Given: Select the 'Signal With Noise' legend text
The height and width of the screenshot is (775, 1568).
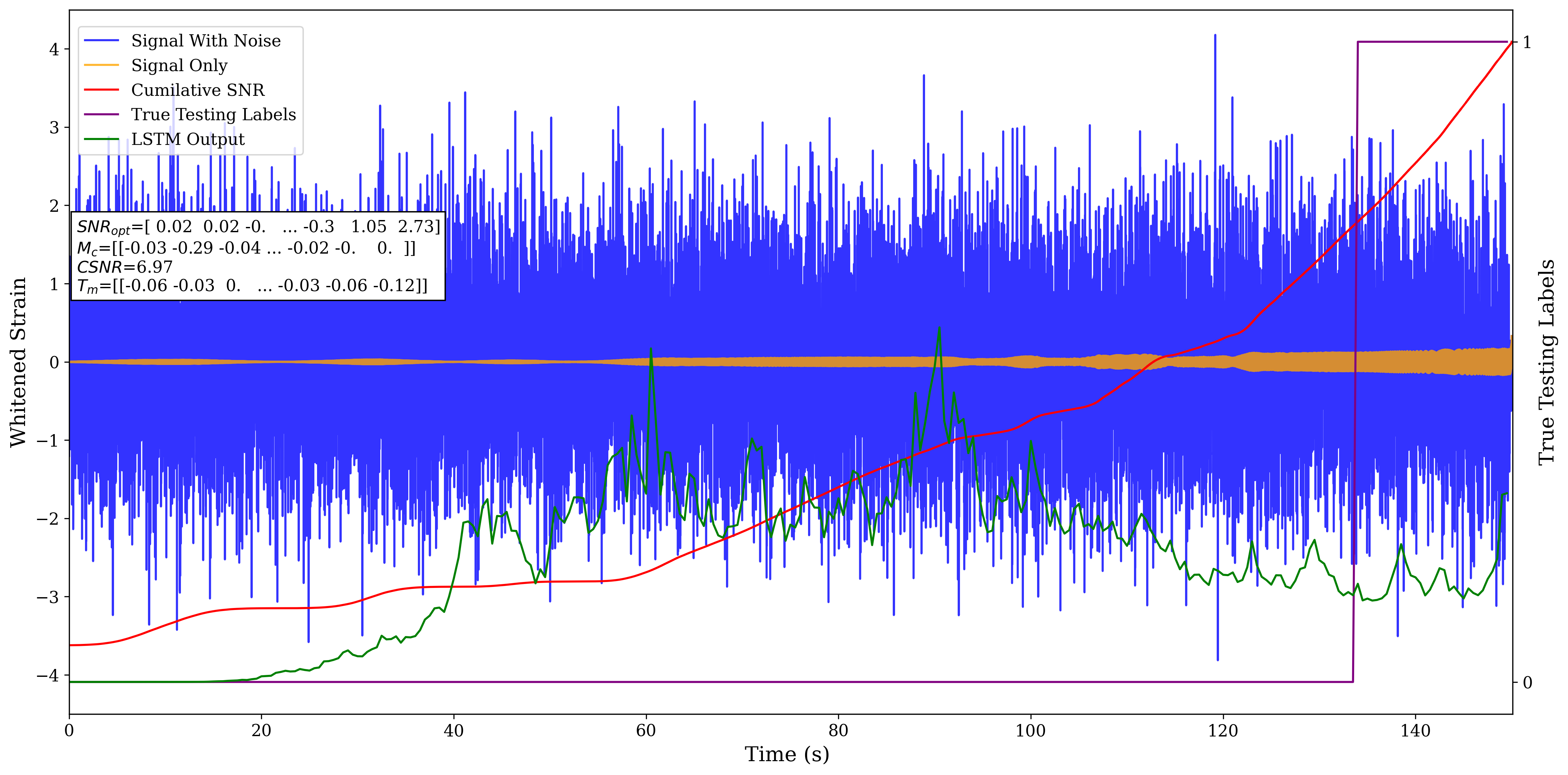Looking at the screenshot, I should pos(206,41).
